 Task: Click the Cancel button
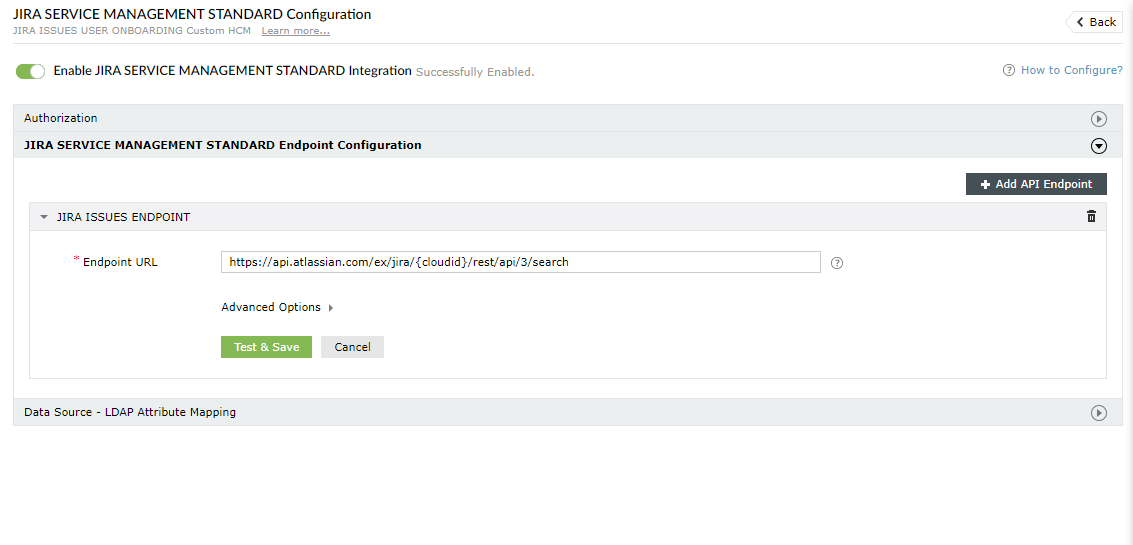pyautogui.click(x=353, y=347)
